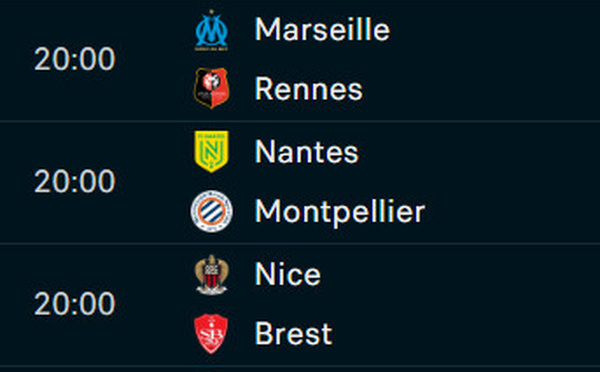The height and width of the screenshot is (372, 600).
Task: Select the Nantes yellow shield logo
Action: 212,152
